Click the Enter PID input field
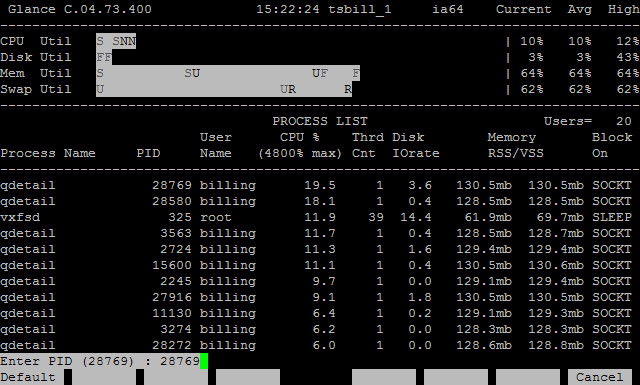640x385 pixels. tap(104, 361)
